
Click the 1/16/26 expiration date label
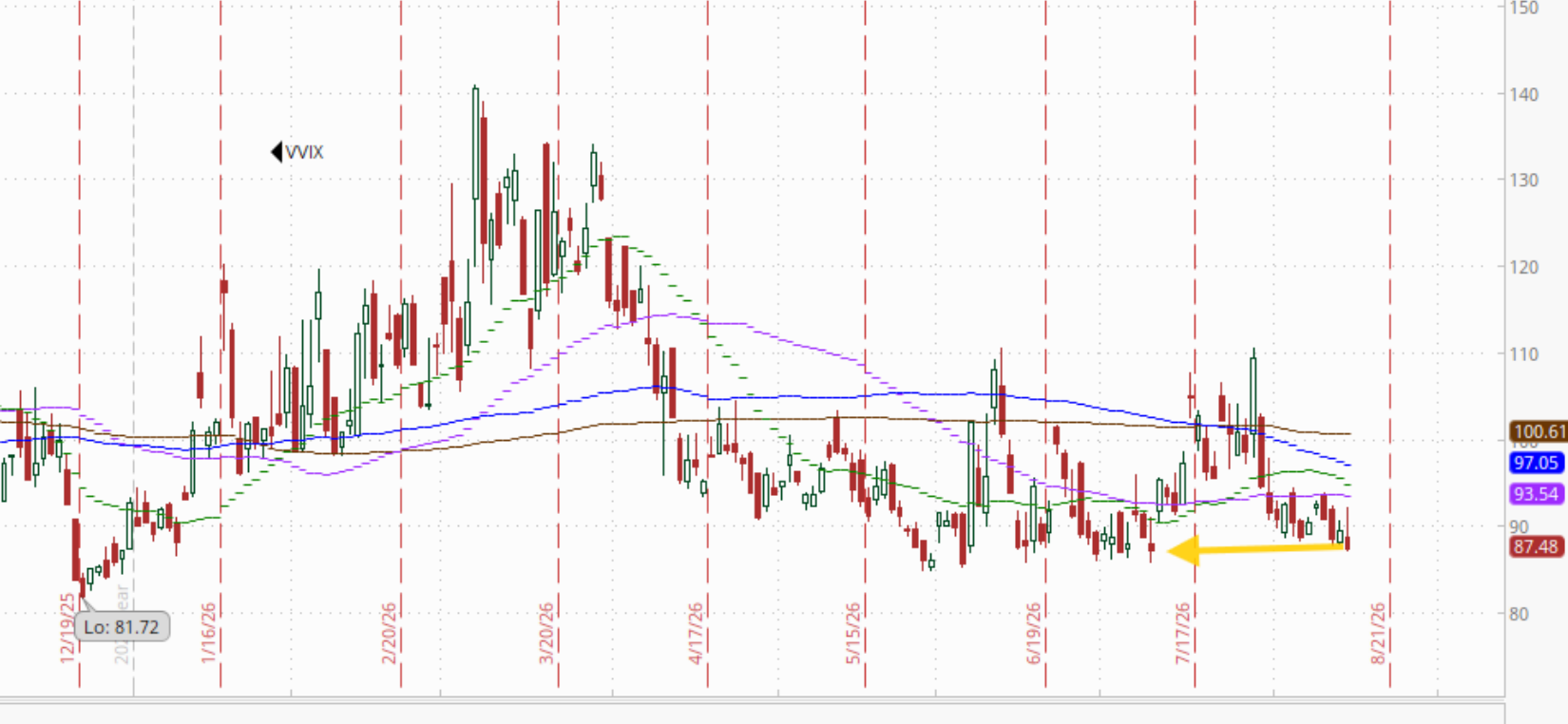[x=209, y=633]
